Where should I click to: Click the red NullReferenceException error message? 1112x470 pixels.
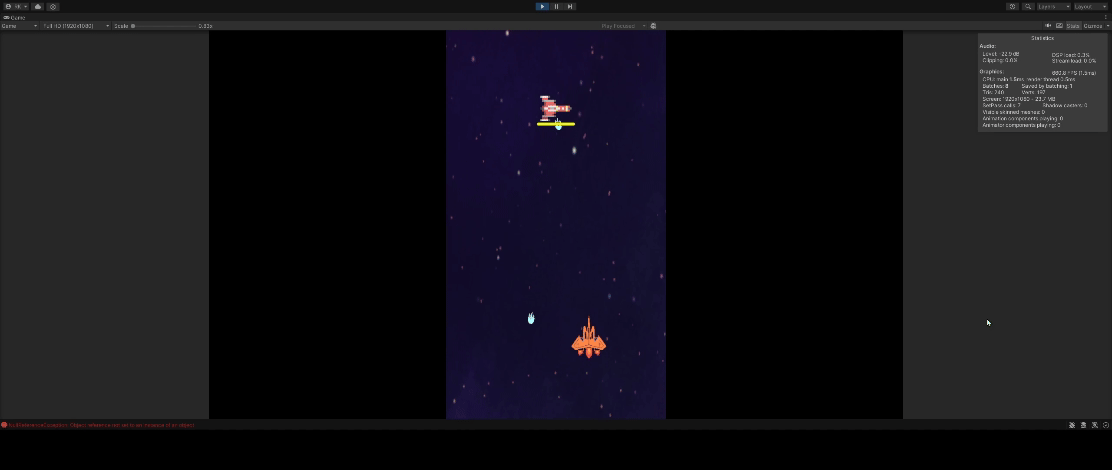coord(101,425)
